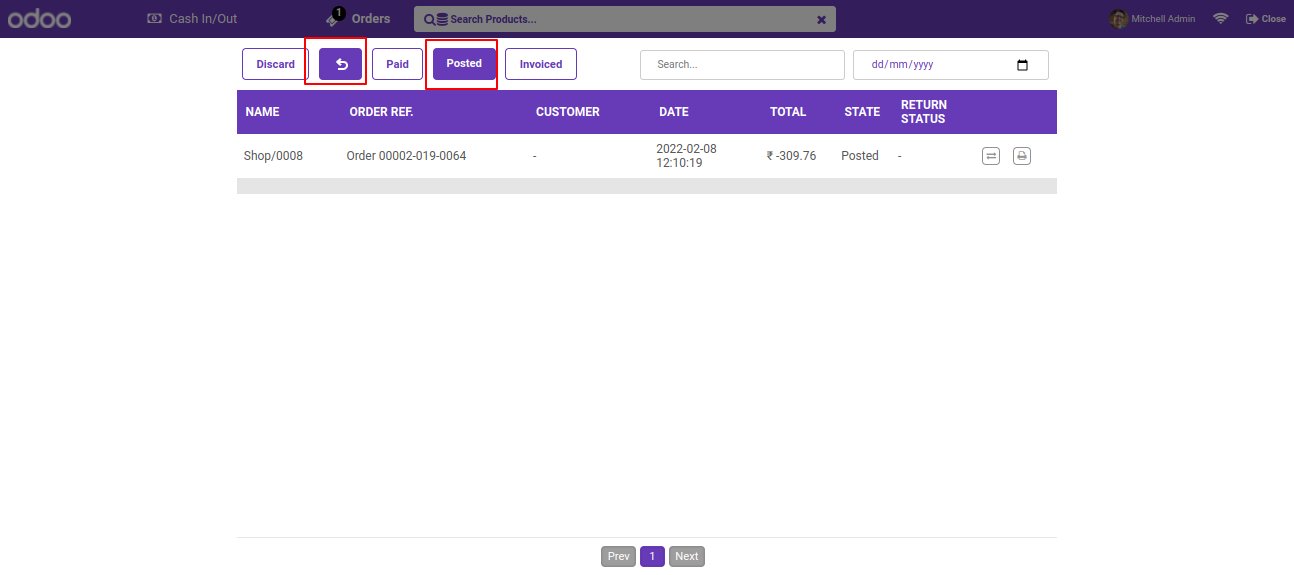
Task: Click the magnifier icon in product search
Action: click(429, 19)
